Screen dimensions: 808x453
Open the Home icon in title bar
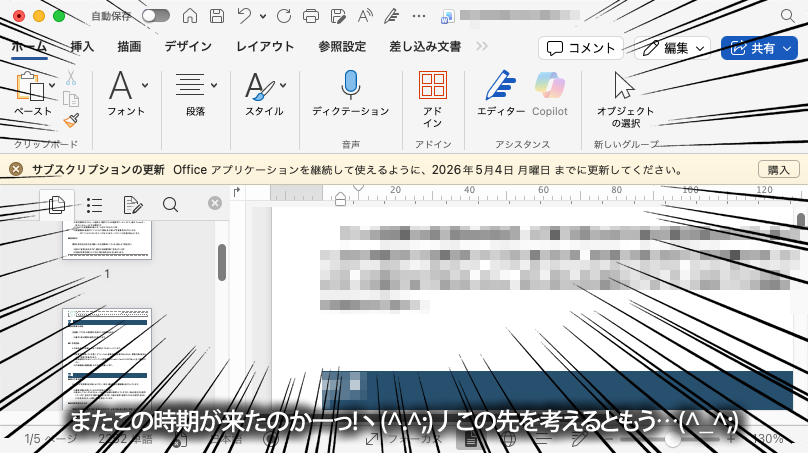tap(190, 16)
